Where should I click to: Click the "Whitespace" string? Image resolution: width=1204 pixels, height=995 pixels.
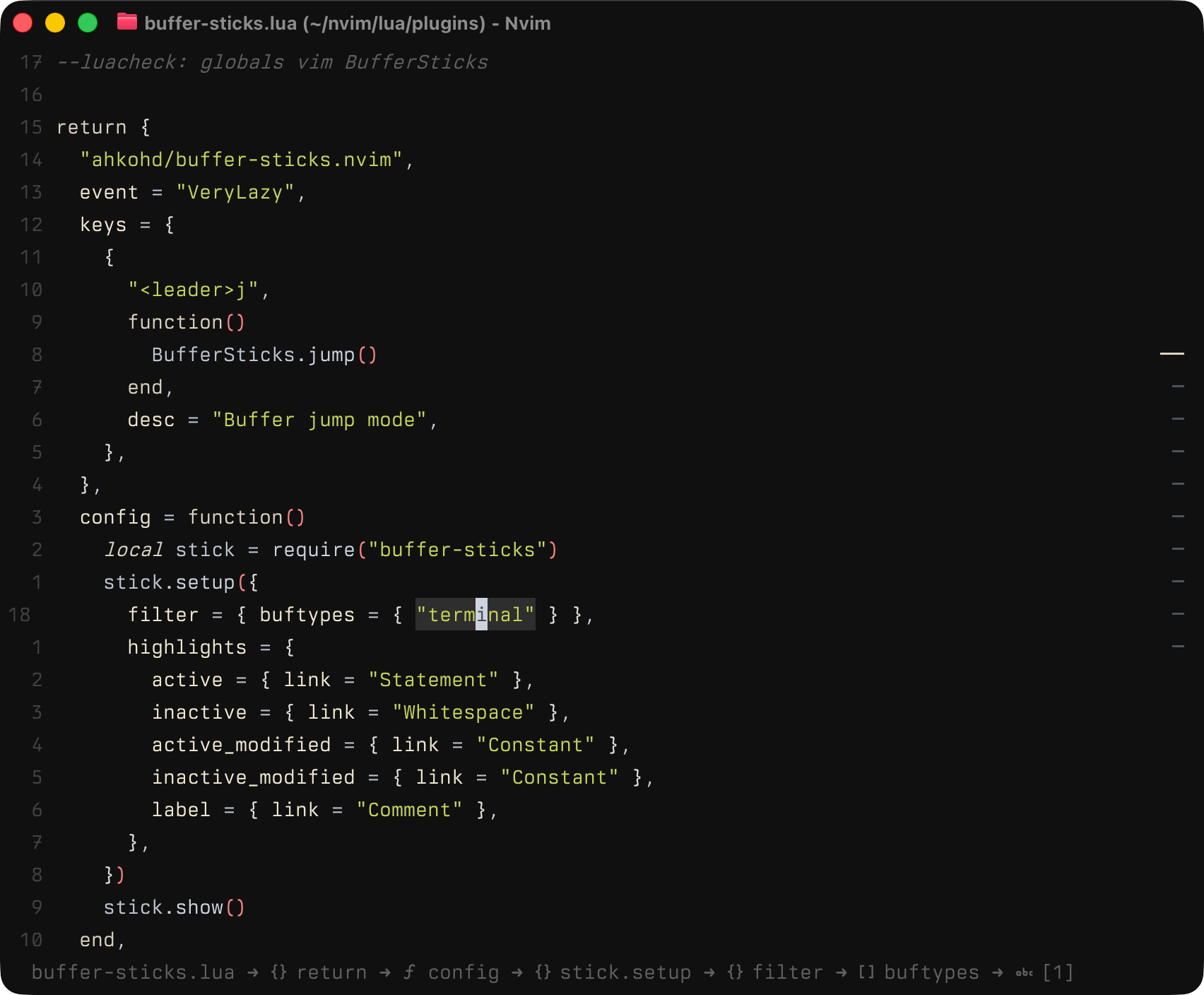click(x=464, y=712)
